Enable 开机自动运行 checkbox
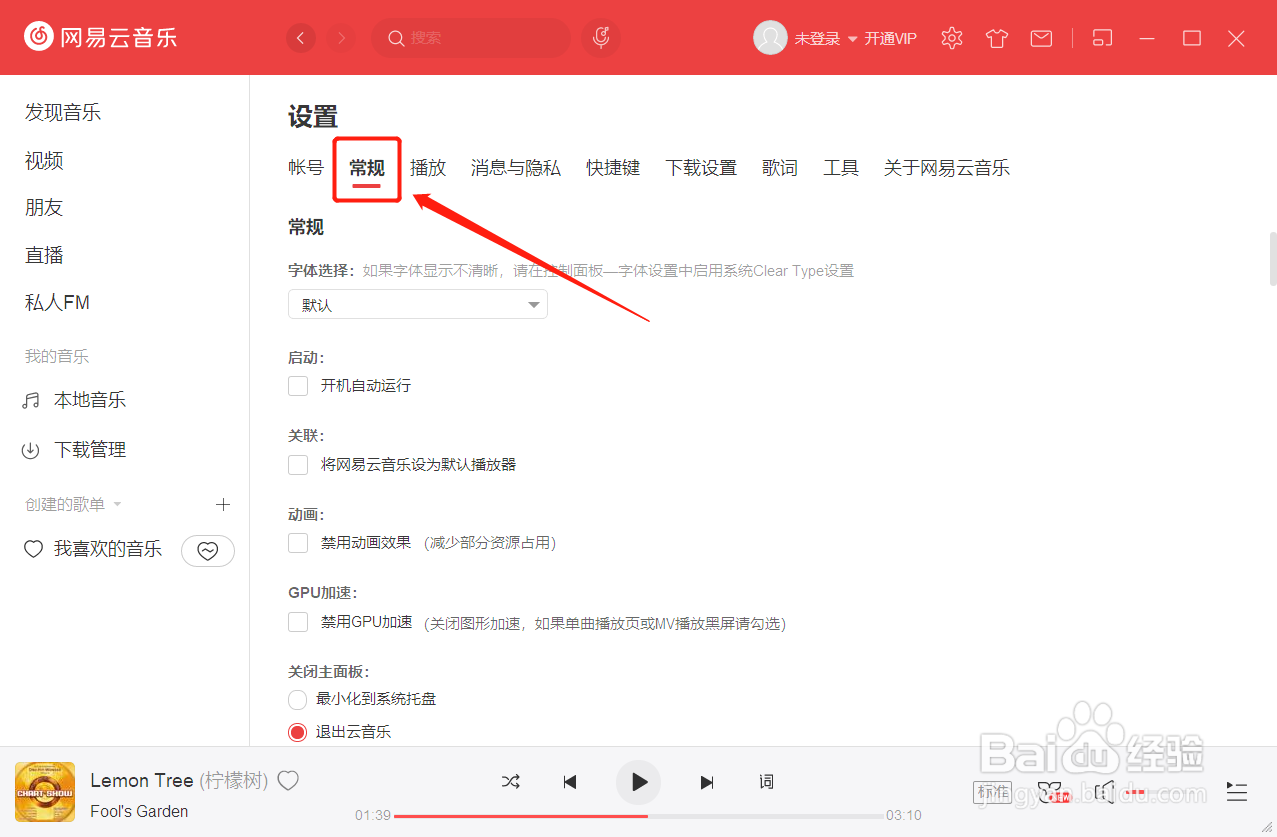Screen dimensions: 1277x837 pos(298,385)
